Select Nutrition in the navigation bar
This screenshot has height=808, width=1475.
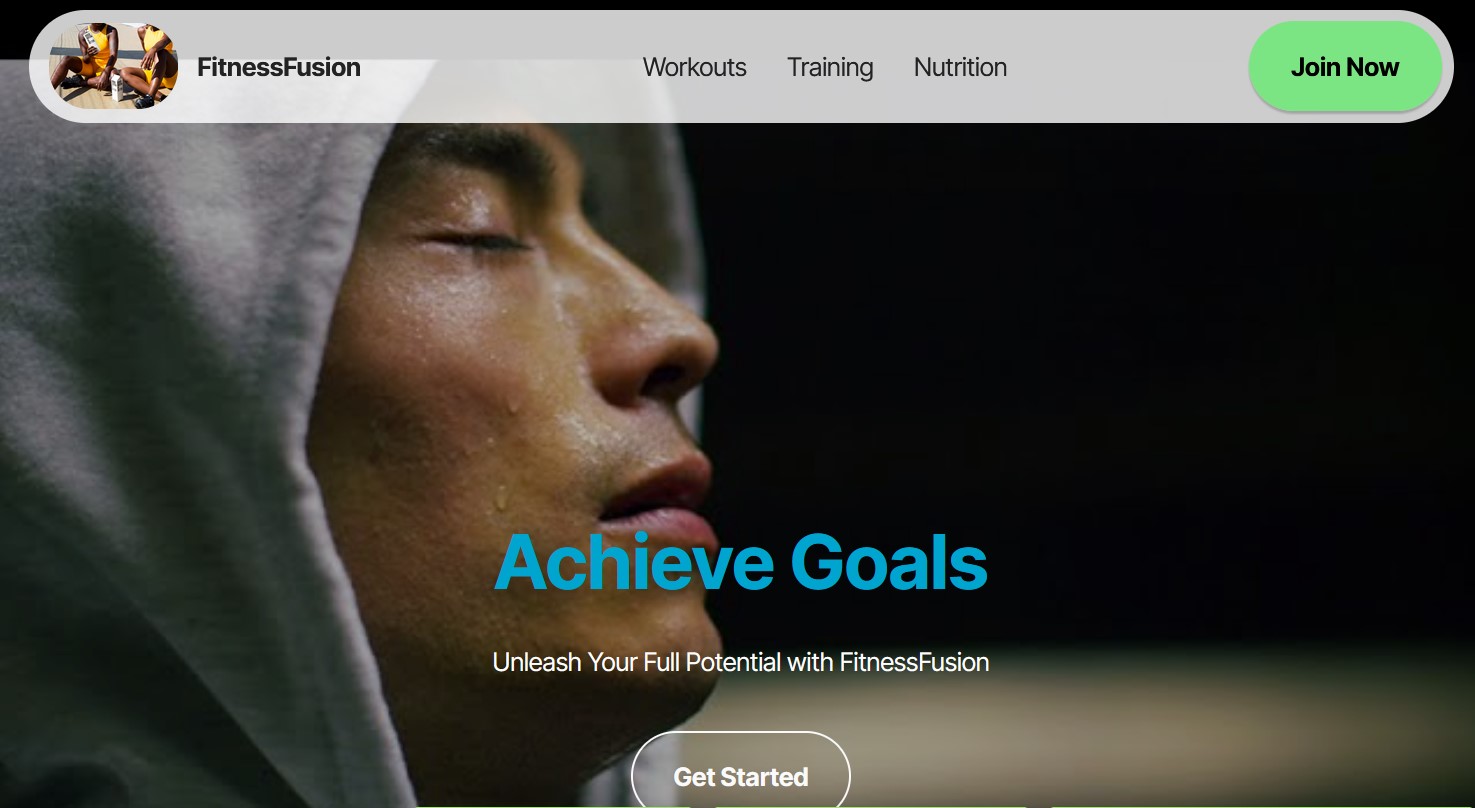coord(960,67)
